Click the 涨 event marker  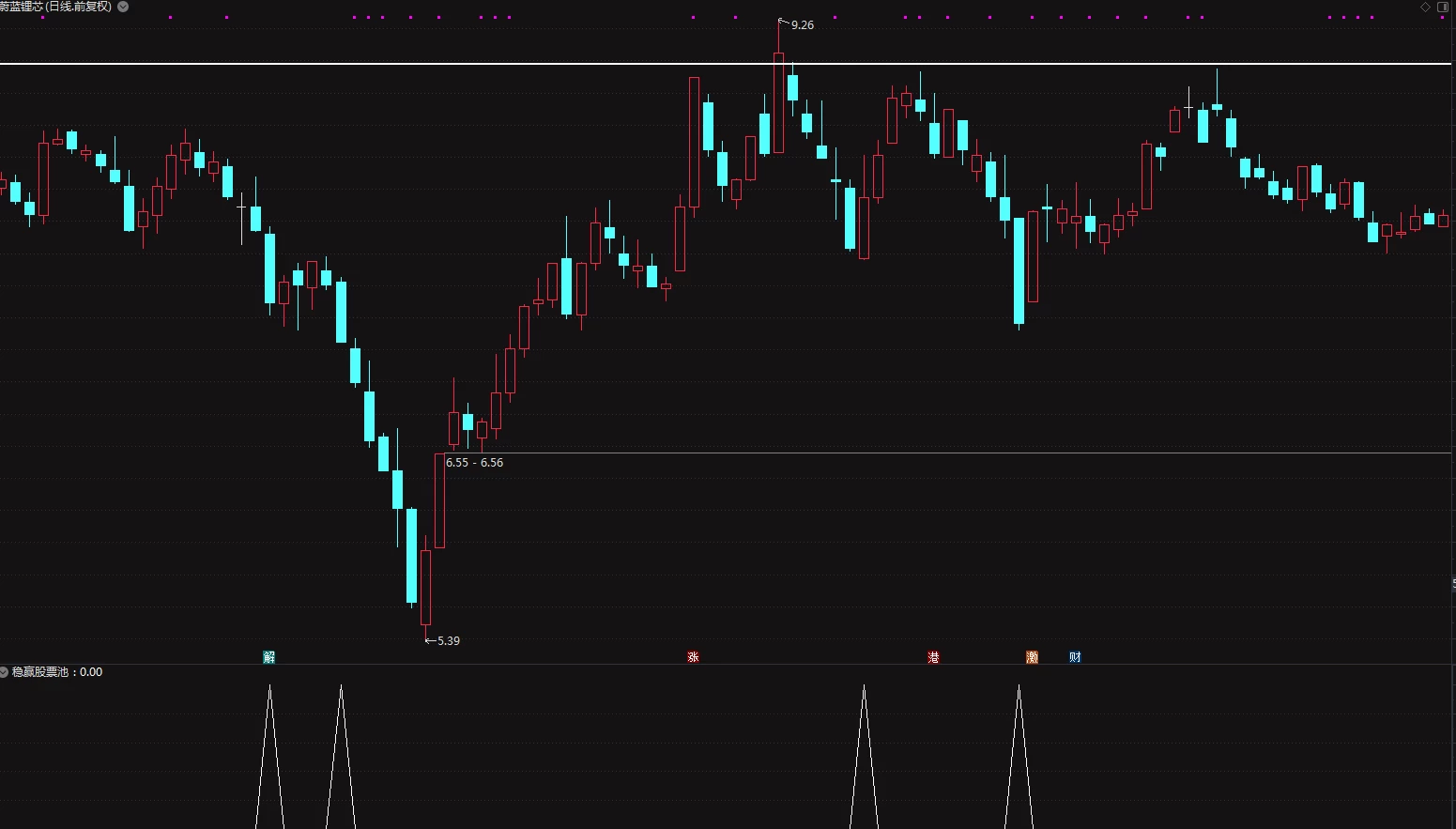[693, 657]
